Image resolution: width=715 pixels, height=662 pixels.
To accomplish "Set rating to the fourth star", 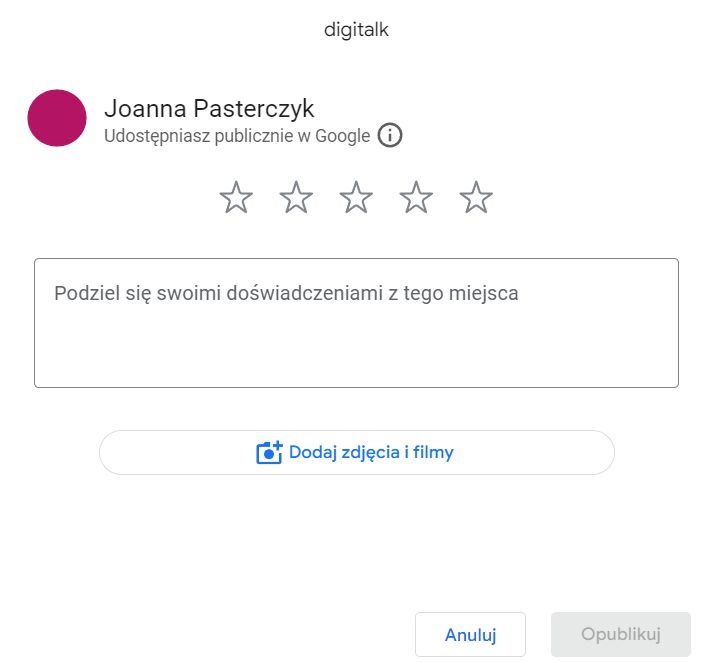I will coord(416,198).
